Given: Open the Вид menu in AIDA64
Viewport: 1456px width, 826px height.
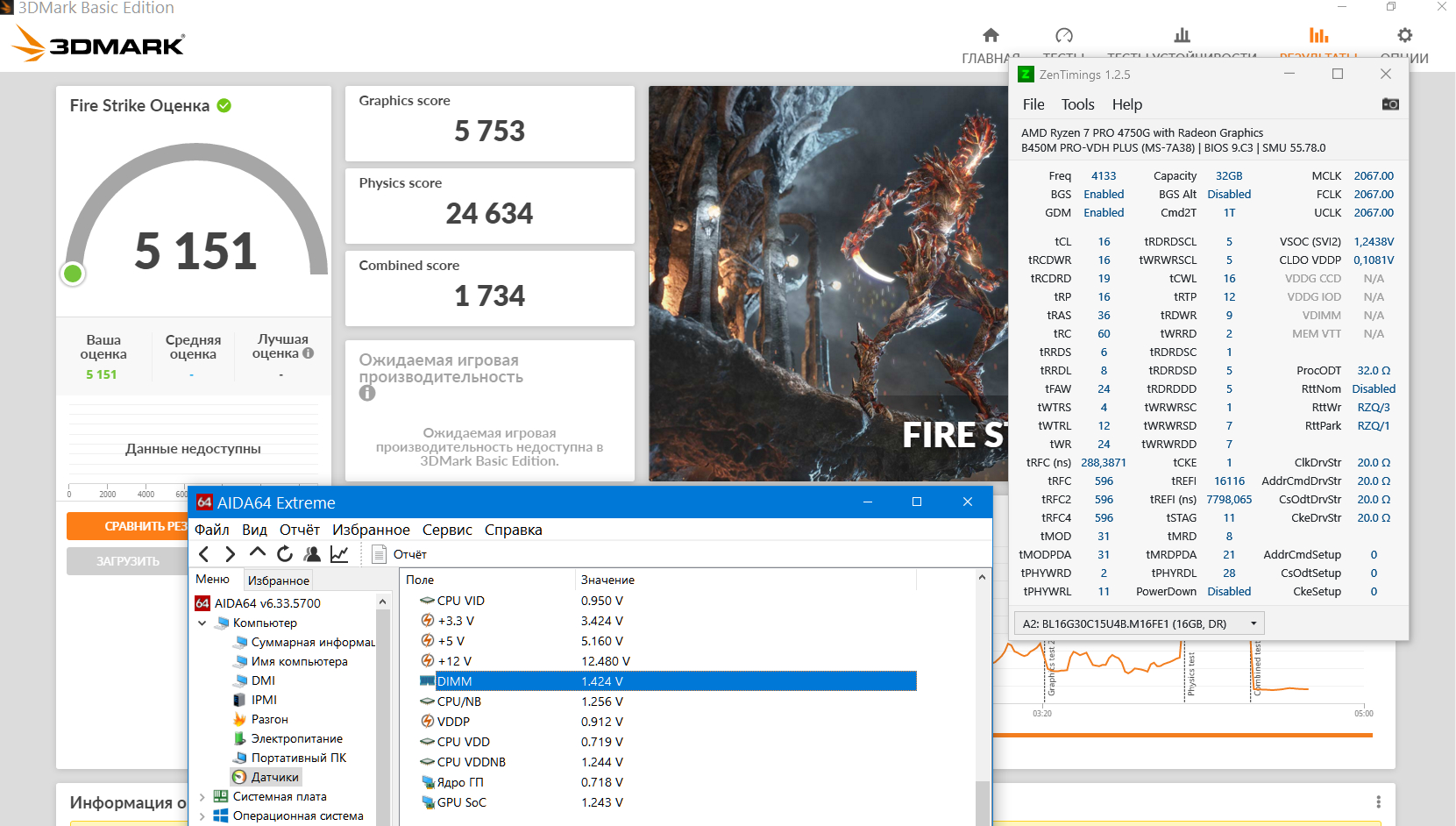Looking at the screenshot, I should [254, 530].
